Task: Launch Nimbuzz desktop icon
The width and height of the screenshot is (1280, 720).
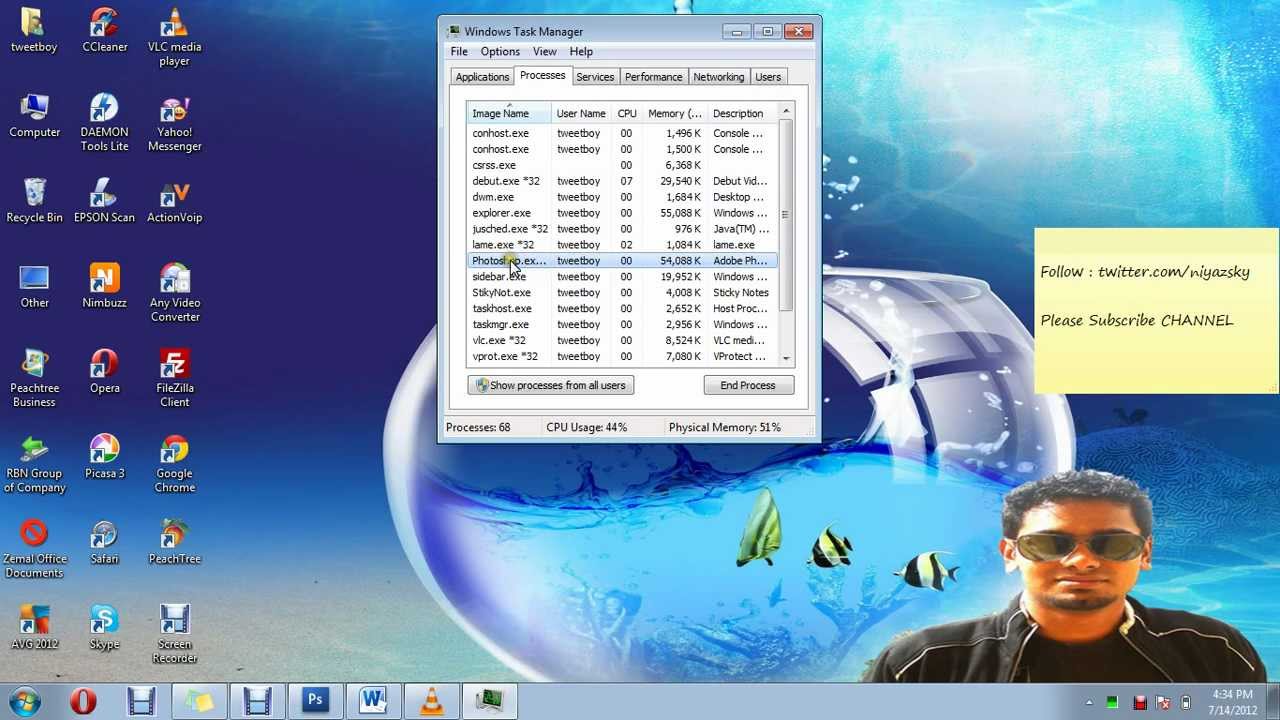Action: 104,286
